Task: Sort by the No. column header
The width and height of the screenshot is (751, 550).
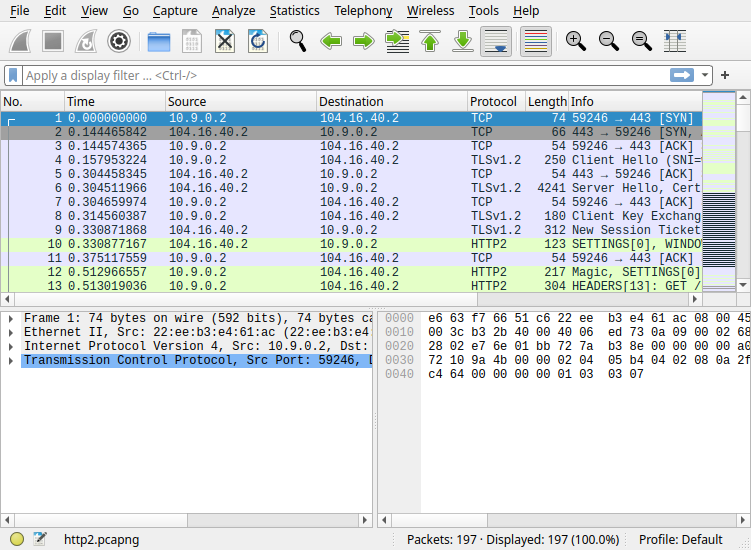Action: click(33, 102)
